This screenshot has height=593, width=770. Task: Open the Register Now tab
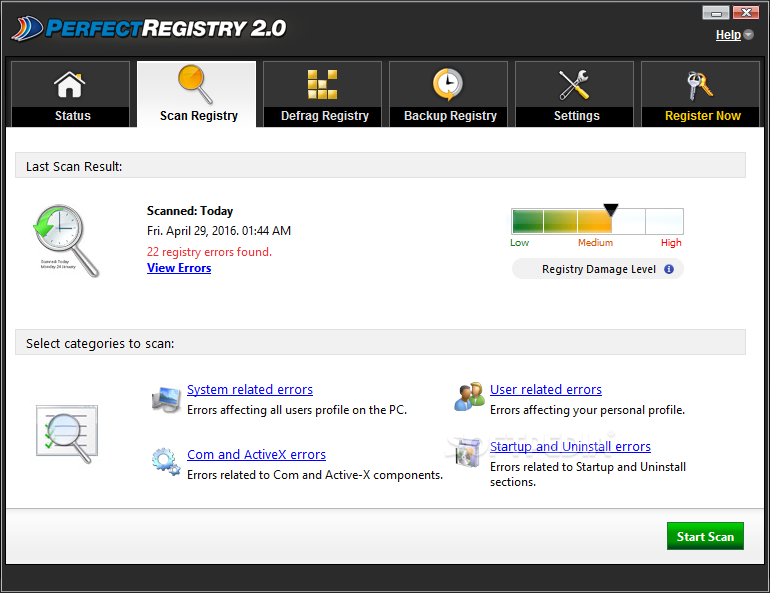[x=700, y=94]
